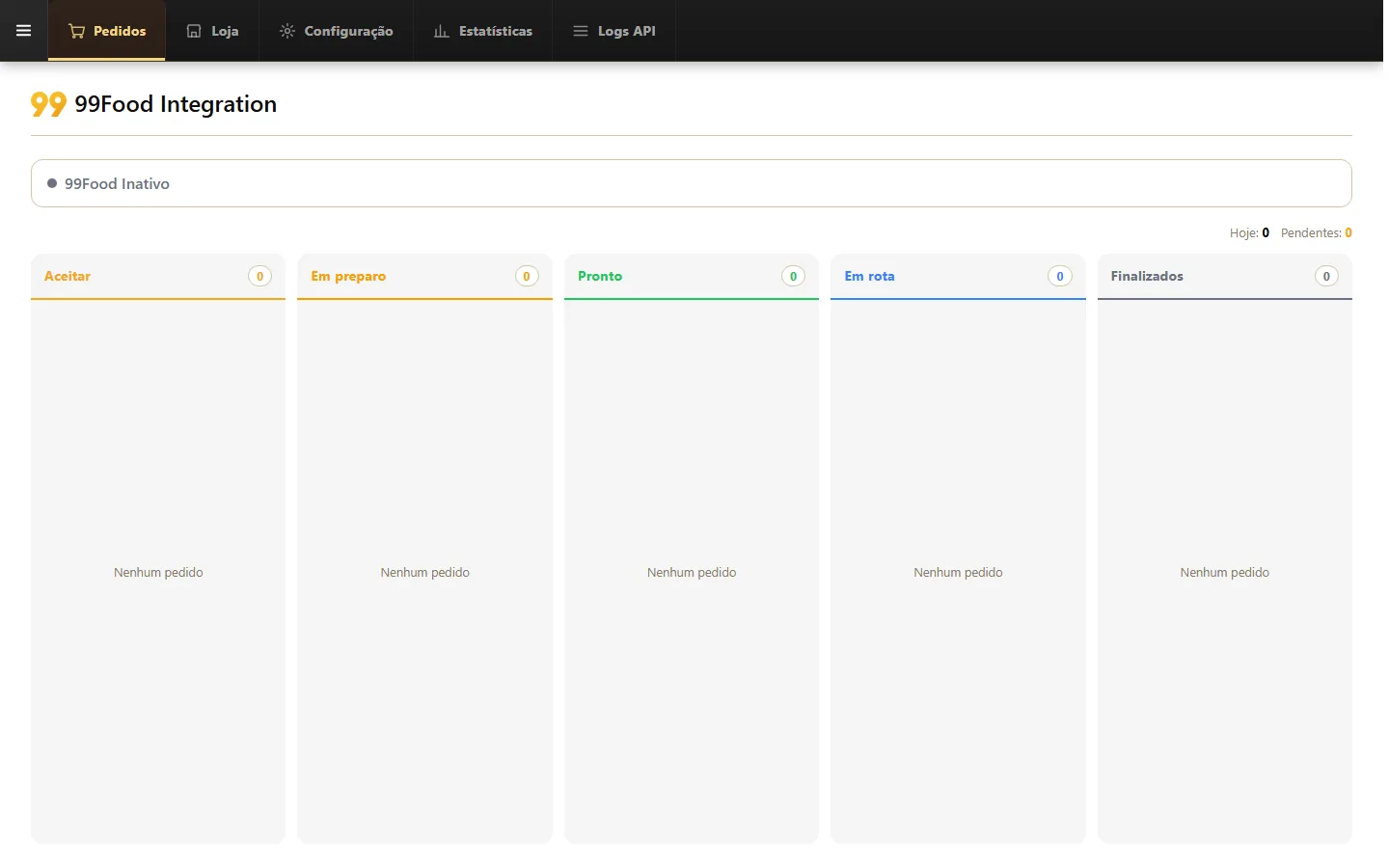Click the store icon beside Loja
Image resolution: width=1389 pixels, height=868 pixels.
194,31
